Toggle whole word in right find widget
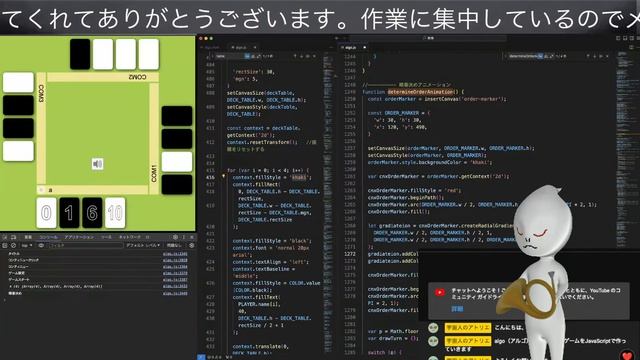 546,56
